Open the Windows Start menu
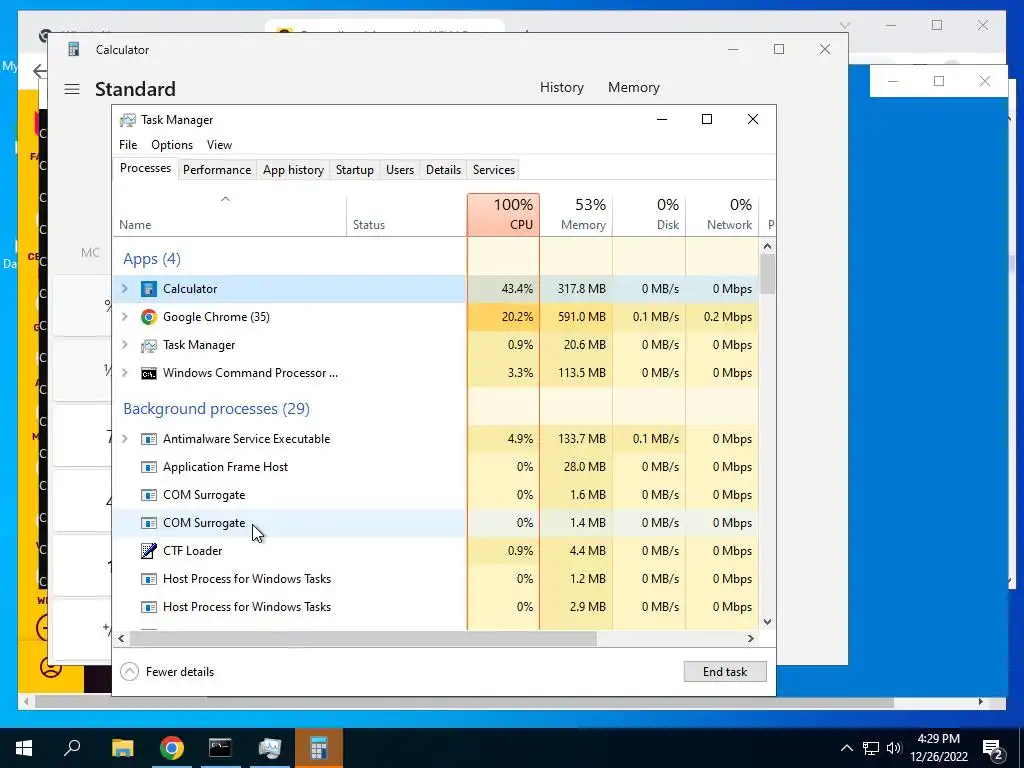This screenshot has width=1024, height=768. pos(24,748)
